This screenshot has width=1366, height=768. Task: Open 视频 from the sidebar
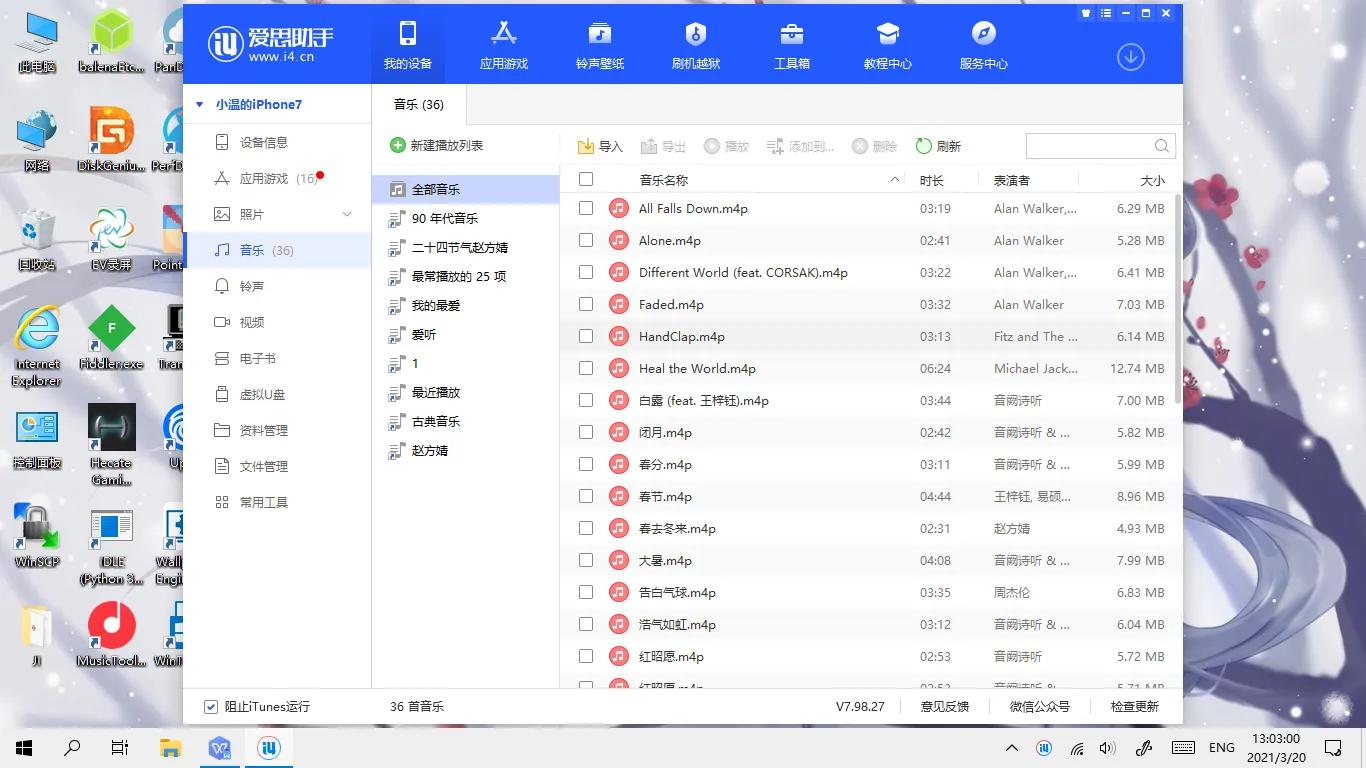pyautogui.click(x=250, y=322)
